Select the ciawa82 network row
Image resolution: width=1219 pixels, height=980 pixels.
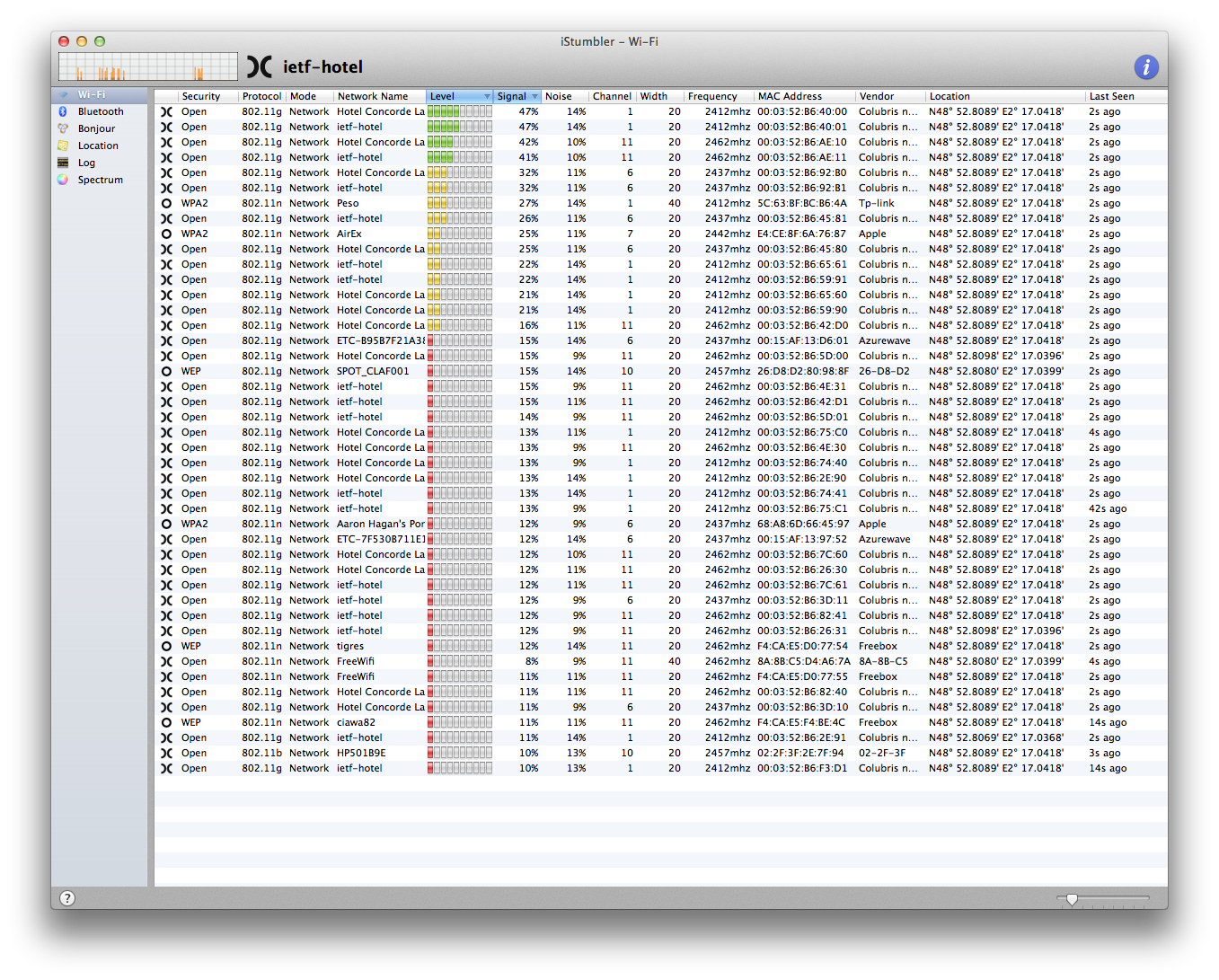[660, 722]
